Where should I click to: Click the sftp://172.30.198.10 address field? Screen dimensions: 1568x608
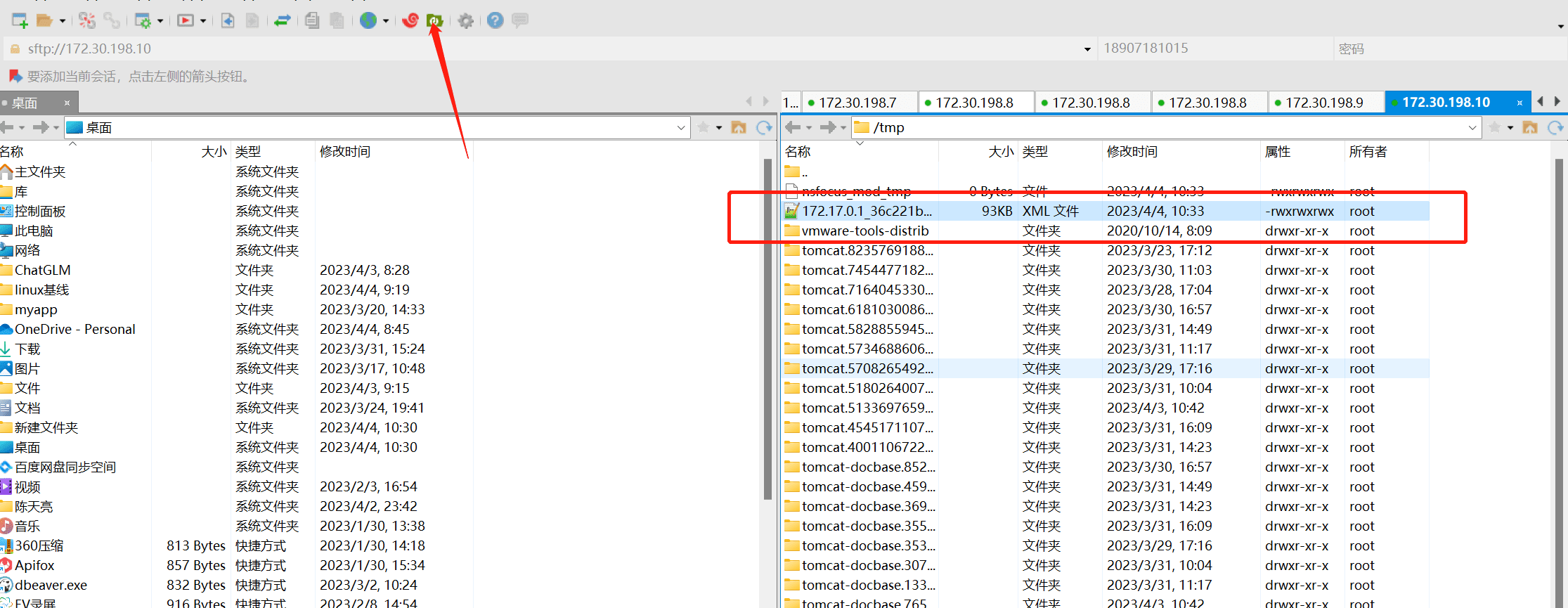point(548,48)
